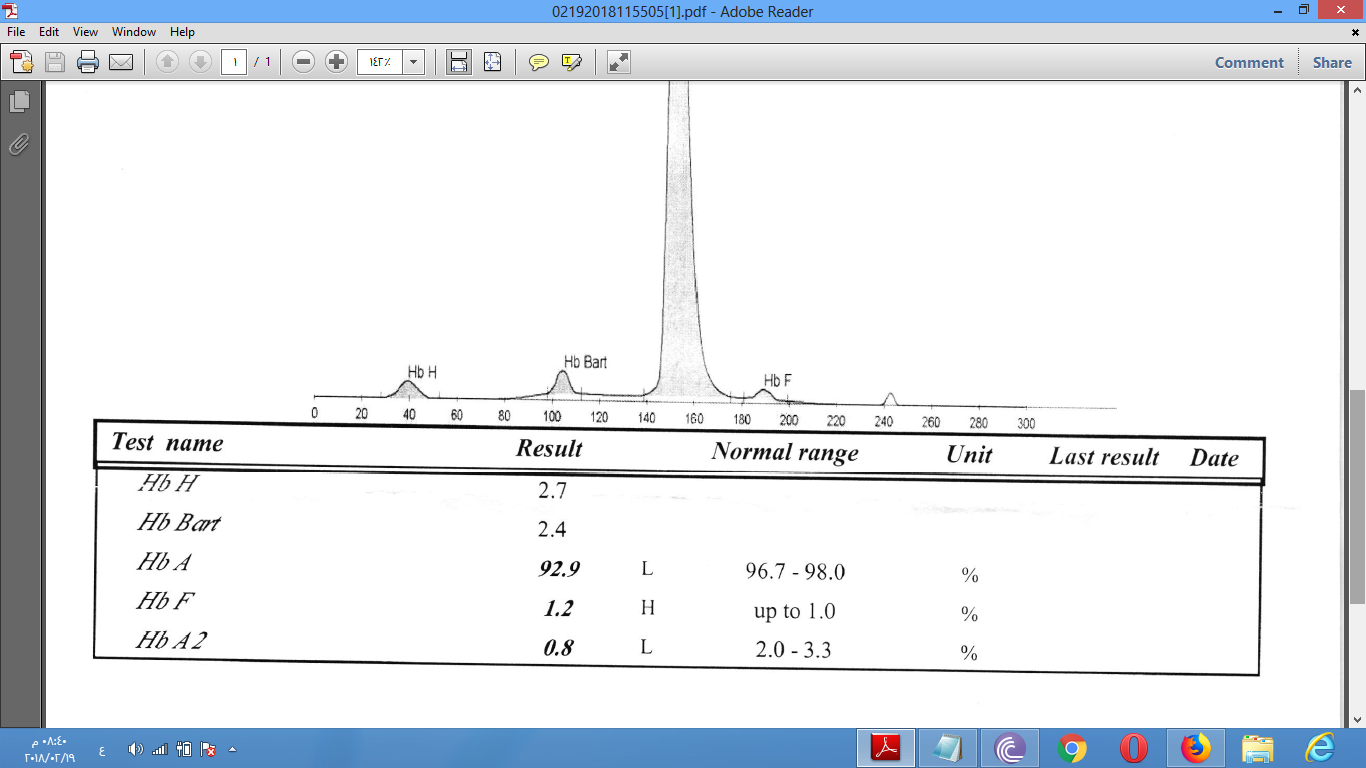The height and width of the screenshot is (768, 1366).
Task: Click the Hb H result 2.7
Action: pos(552,491)
